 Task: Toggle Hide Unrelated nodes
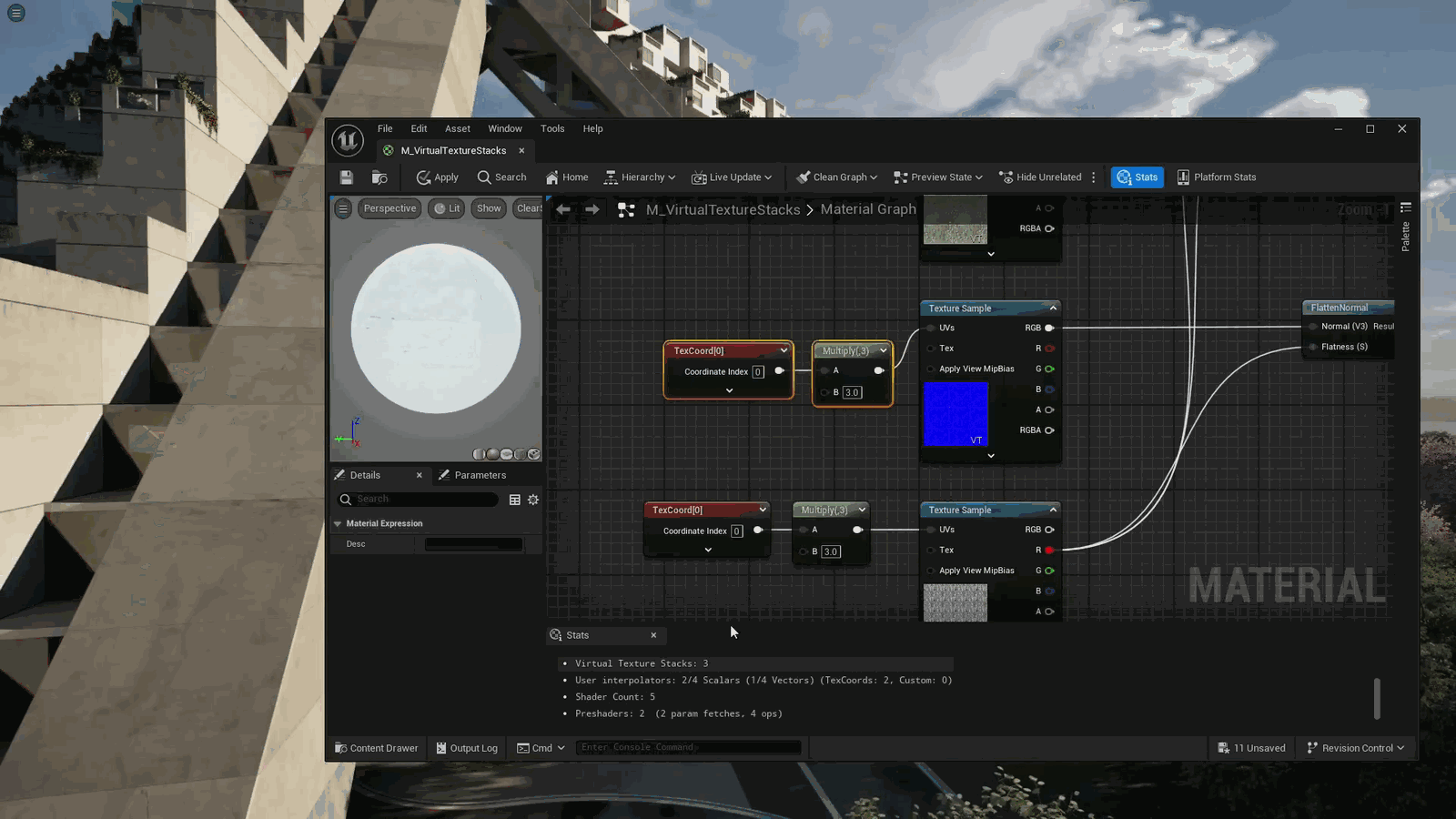click(1040, 177)
